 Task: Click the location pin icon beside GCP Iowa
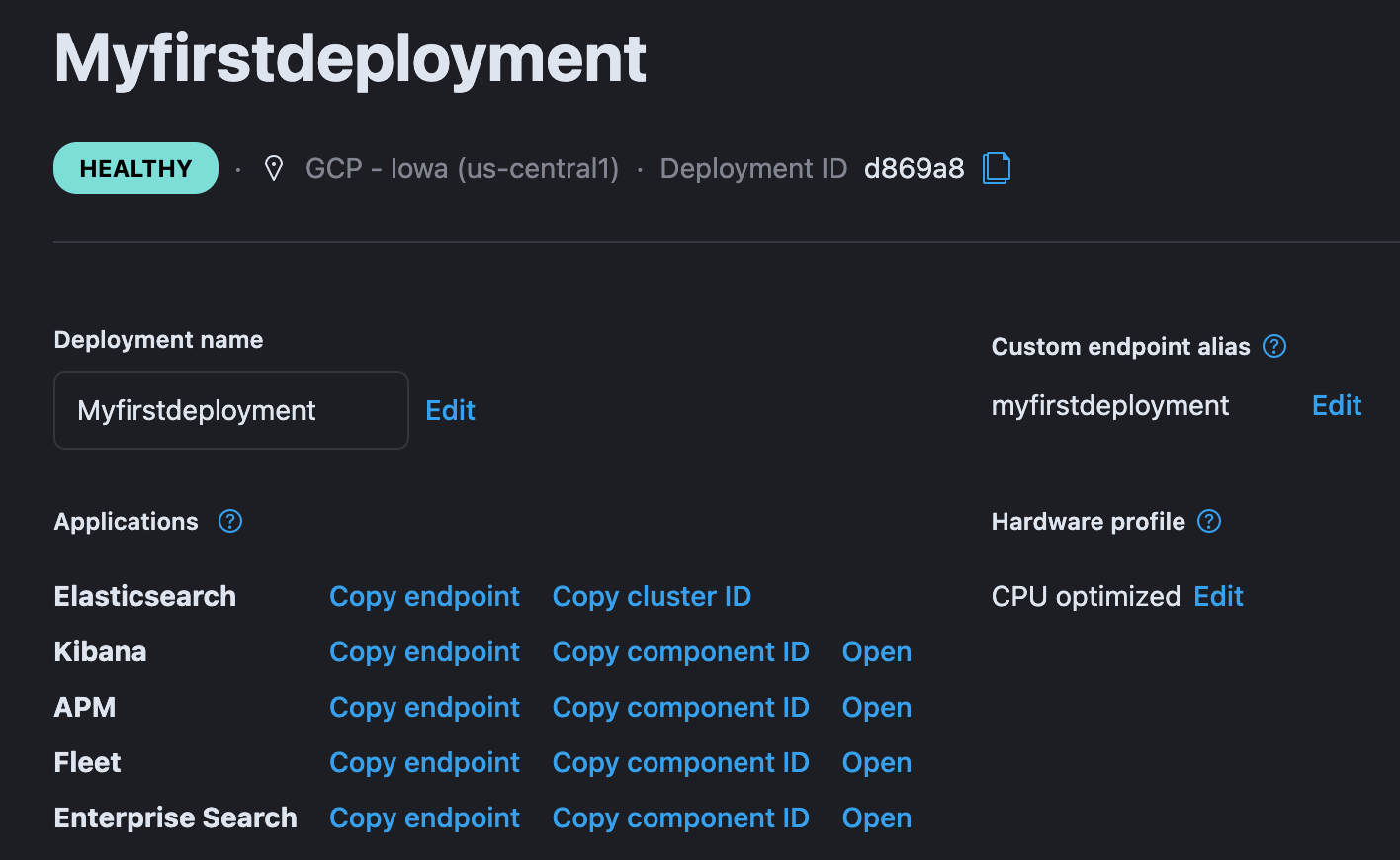tap(274, 169)
